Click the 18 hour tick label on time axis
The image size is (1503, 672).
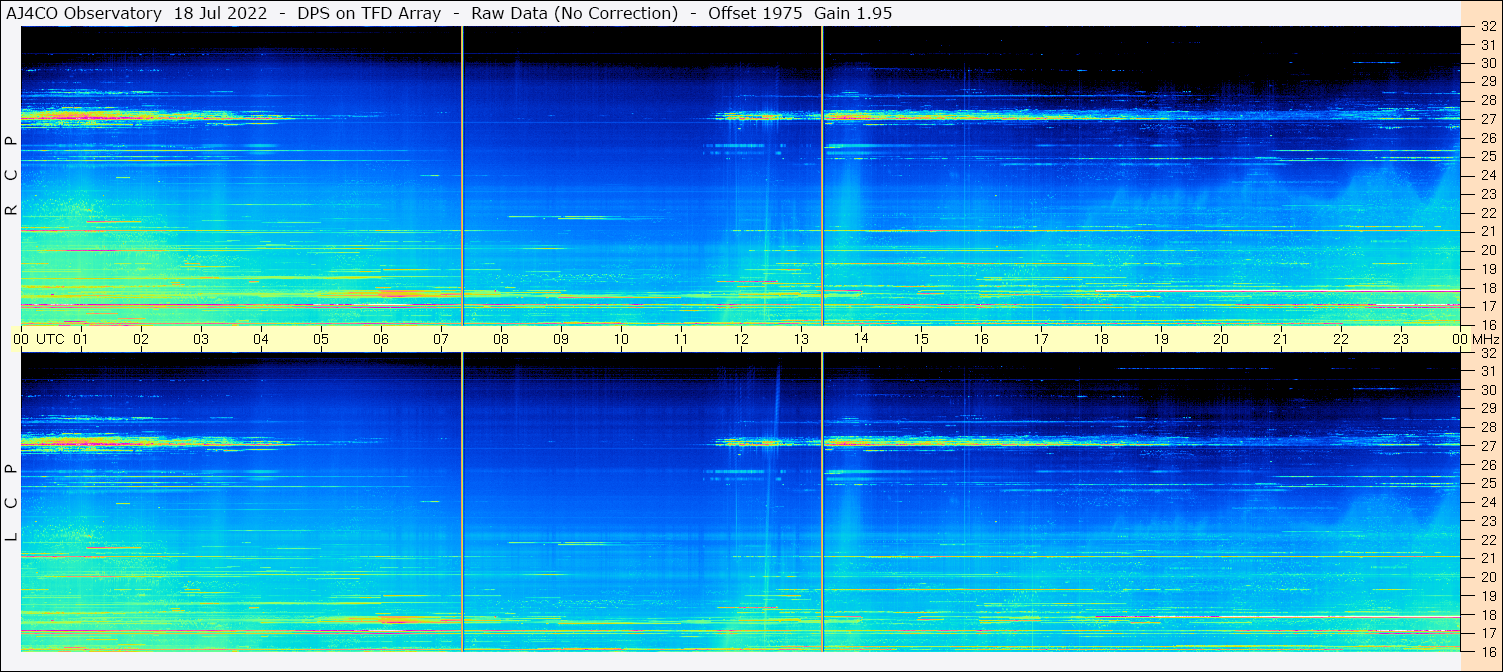pos(1101,339)
